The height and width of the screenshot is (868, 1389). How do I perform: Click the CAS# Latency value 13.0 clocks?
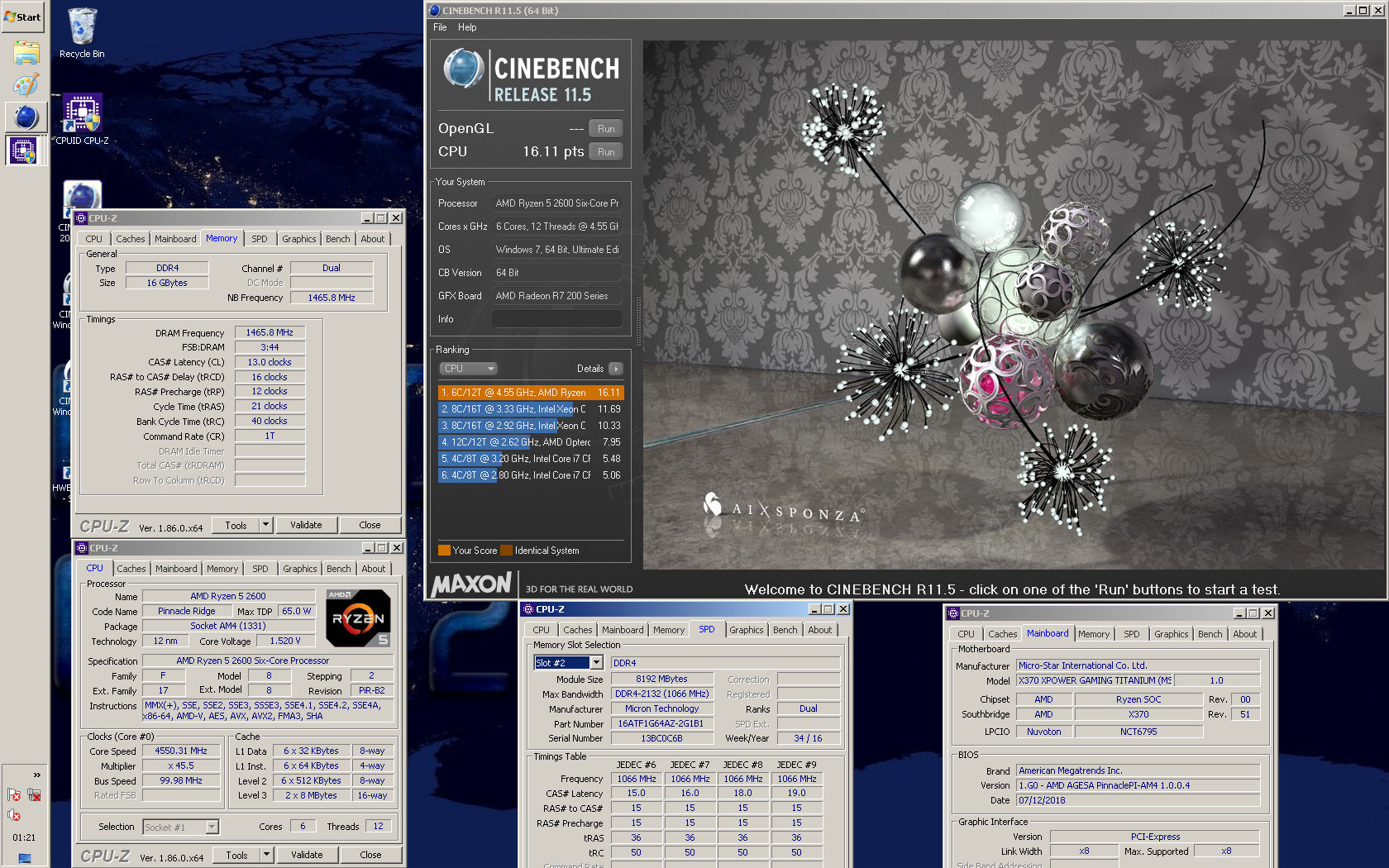coord(270,362)
